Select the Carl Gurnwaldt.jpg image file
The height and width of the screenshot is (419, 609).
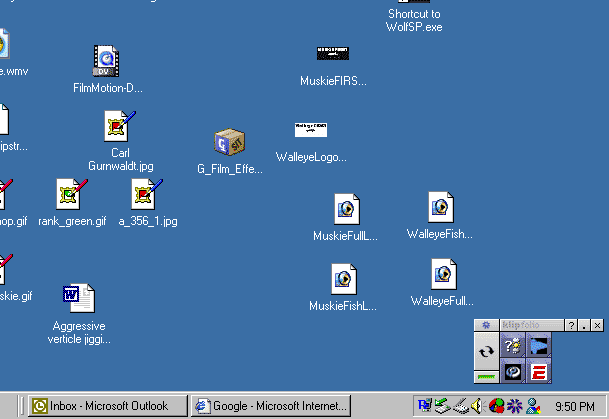click(119, 127)
